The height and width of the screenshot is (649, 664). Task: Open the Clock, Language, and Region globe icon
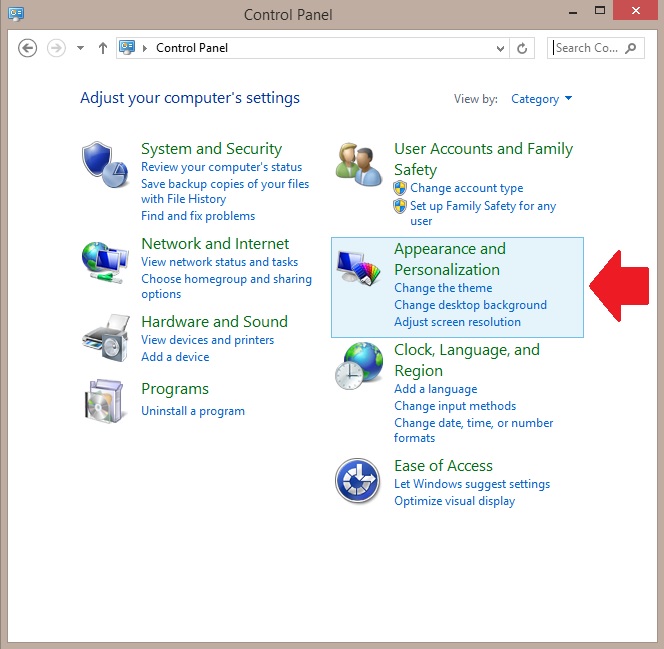click(x=359, y=366)
